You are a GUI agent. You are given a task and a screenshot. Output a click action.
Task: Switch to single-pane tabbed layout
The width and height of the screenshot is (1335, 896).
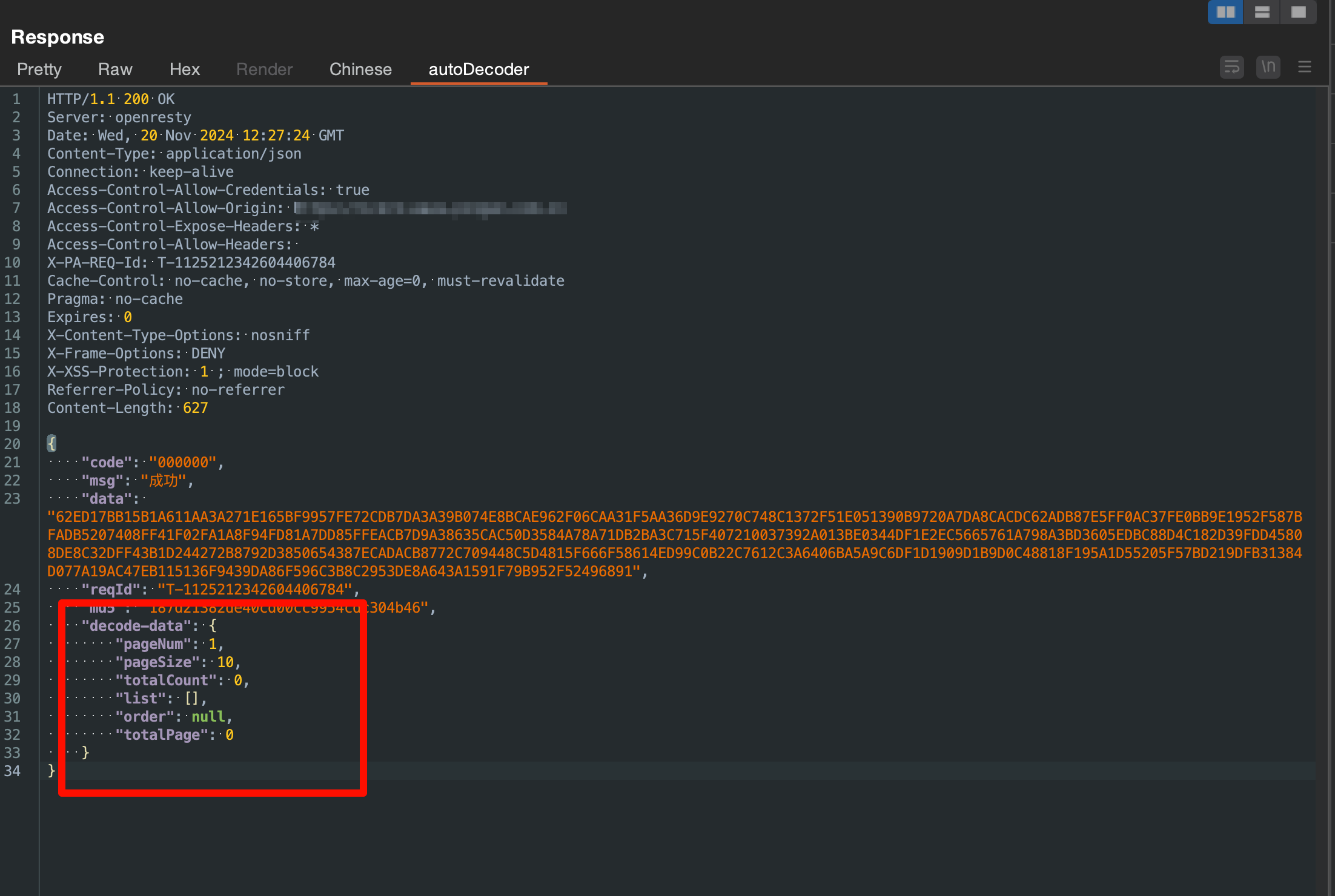coord(1299,12)
